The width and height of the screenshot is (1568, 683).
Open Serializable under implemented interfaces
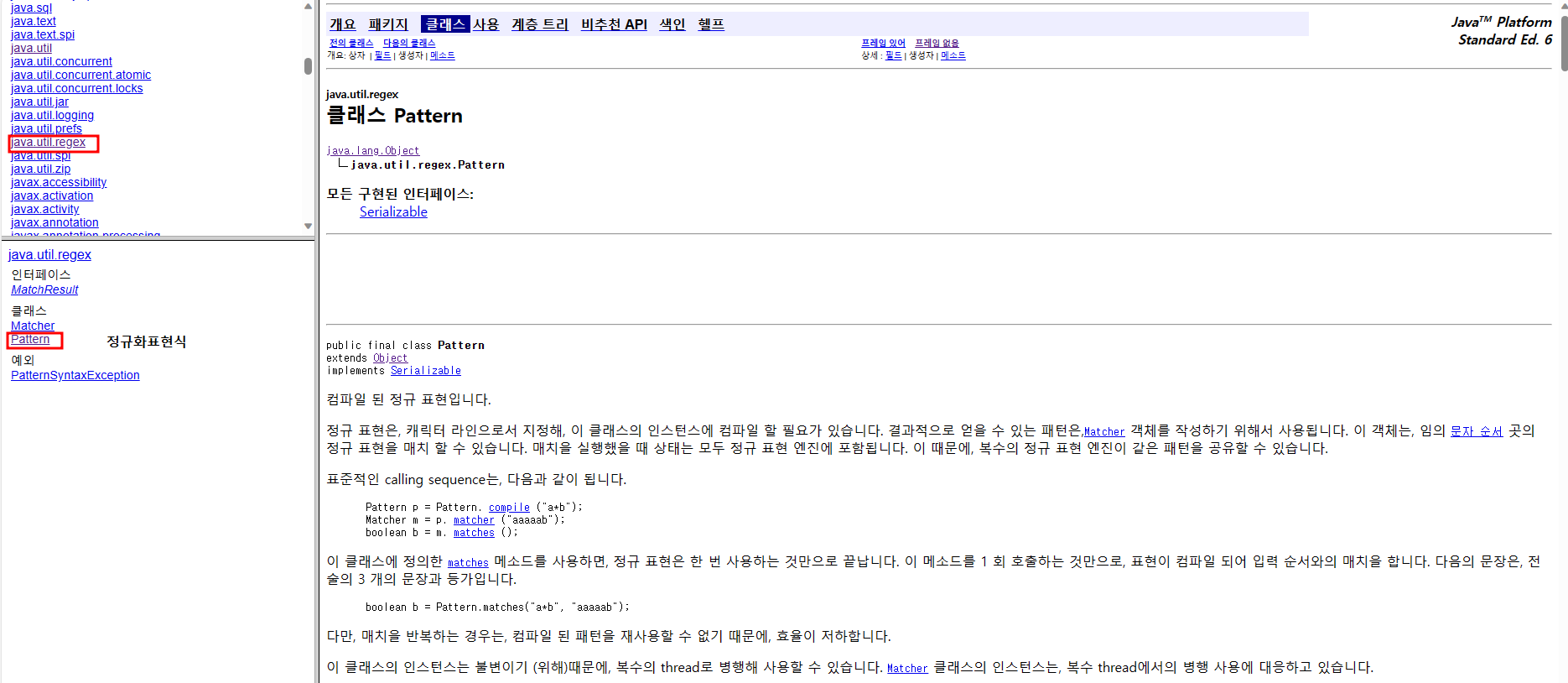[x=393, y=212]
